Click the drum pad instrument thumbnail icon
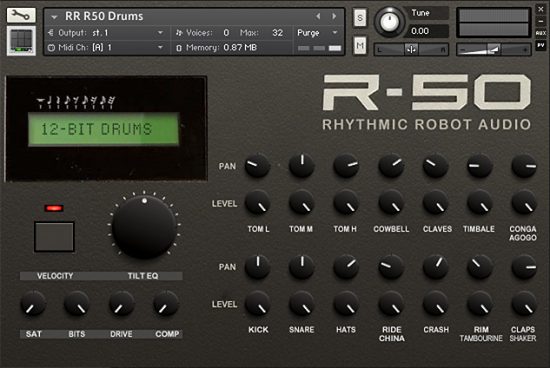This screenshot has height=368, width=550. click(x=21, y=41)
